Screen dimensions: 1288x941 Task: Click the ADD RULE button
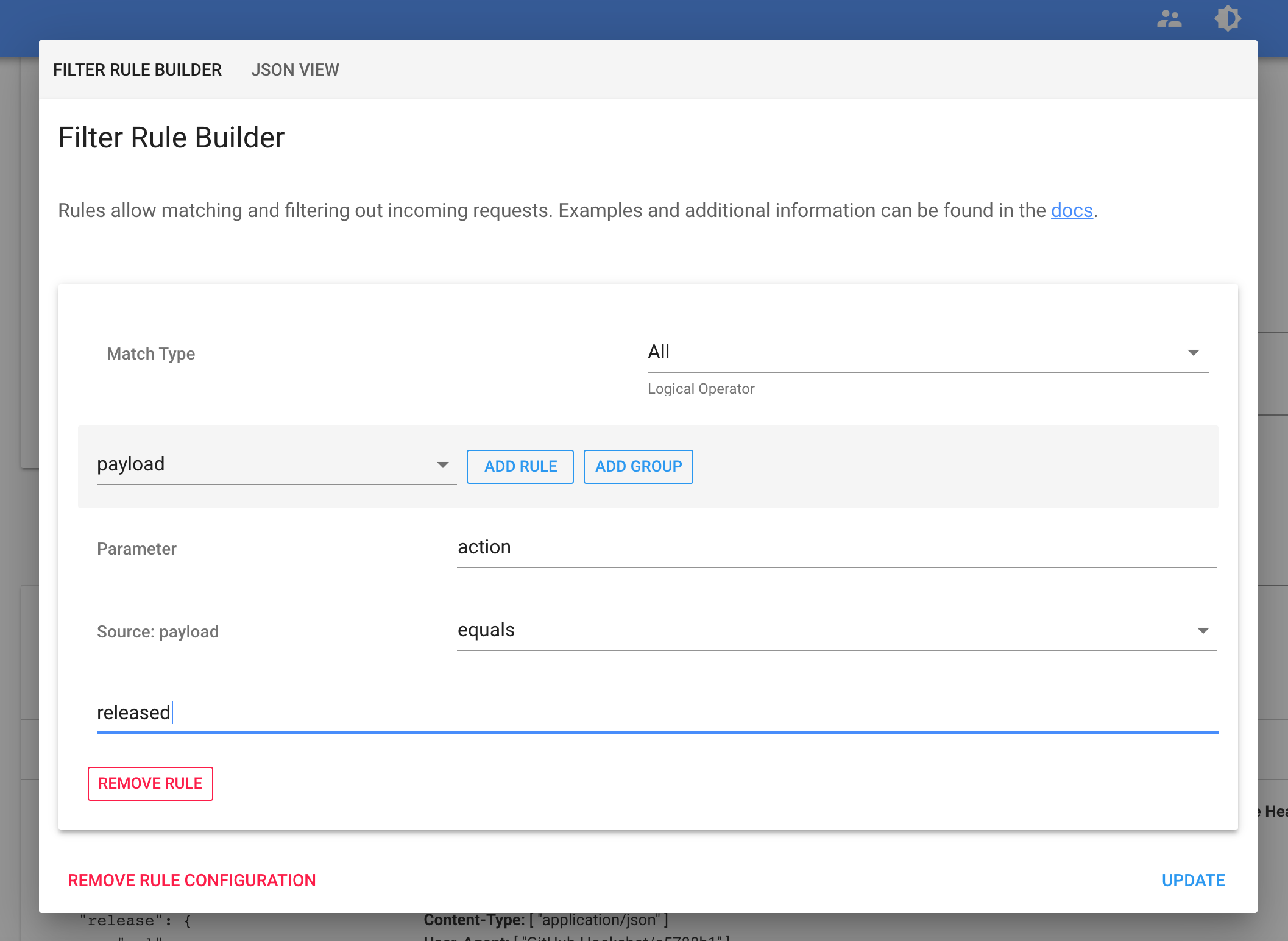[520, 466]
